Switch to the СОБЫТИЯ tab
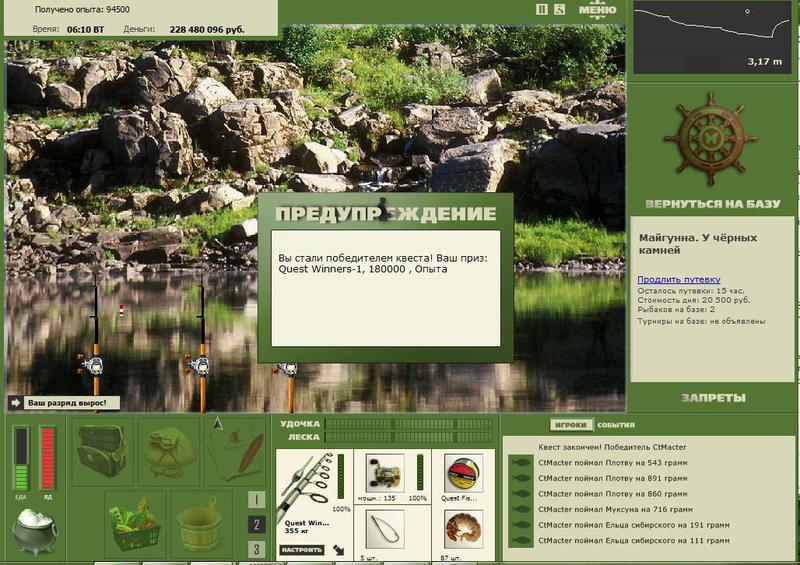 (616, 425)
